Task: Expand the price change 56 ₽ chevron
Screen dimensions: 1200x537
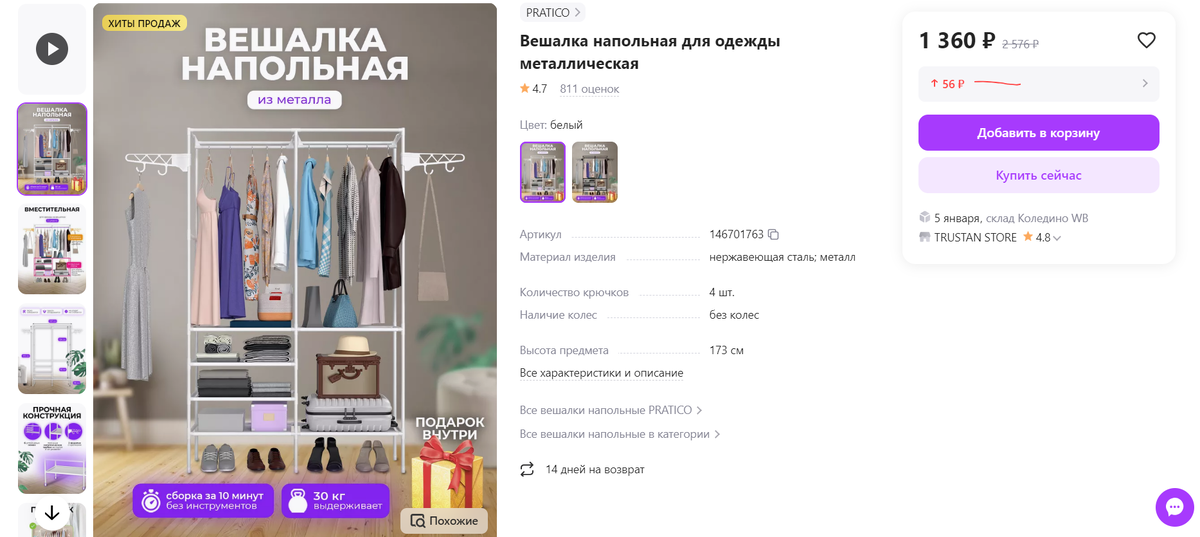Action: click(1145, 84)
